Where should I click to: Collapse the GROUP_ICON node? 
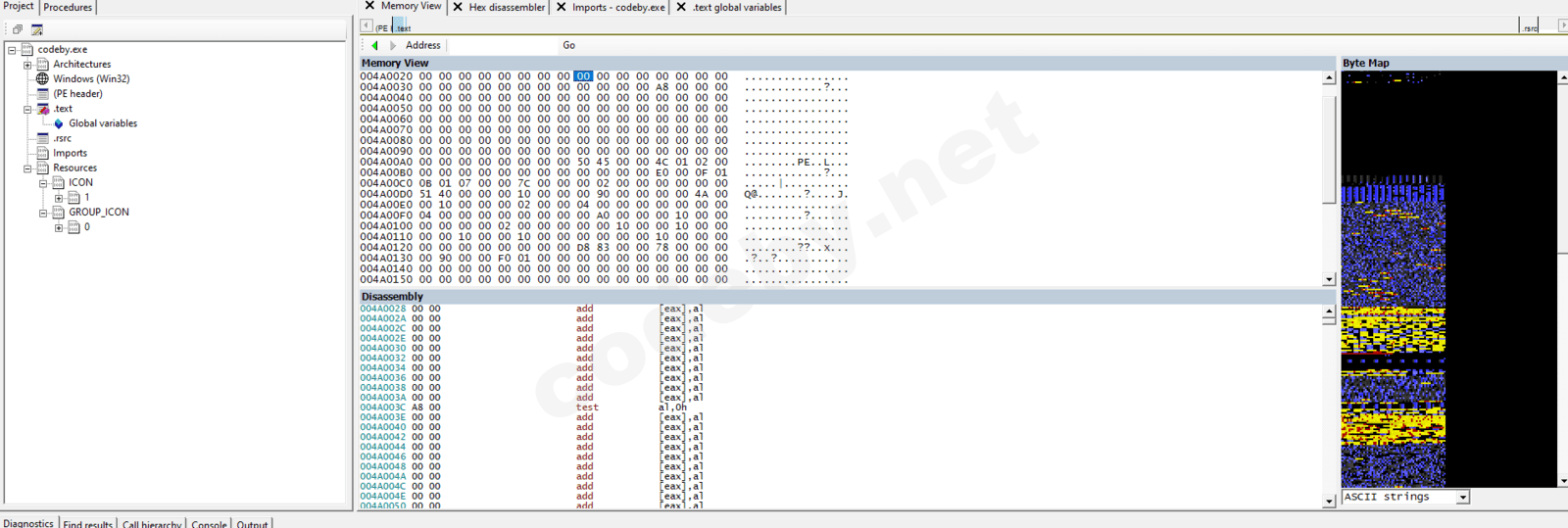click(43, 213)
